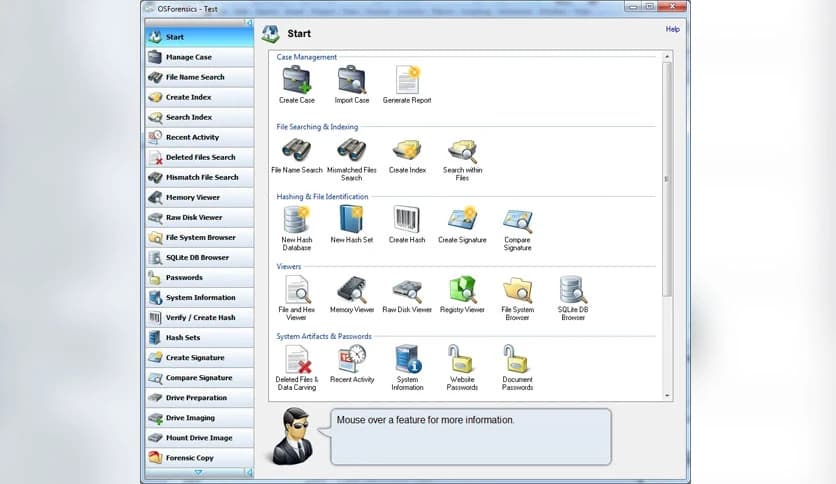Open Create Signature icon in main panel

[462, 220]
